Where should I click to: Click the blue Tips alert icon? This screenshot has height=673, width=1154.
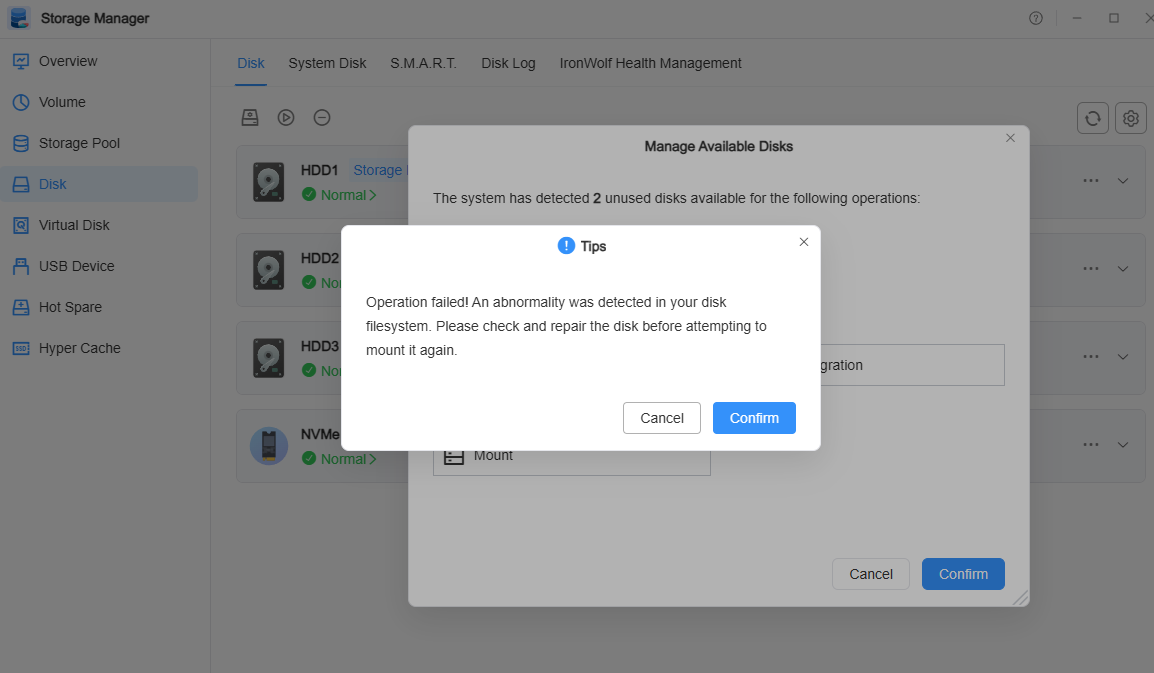click(566, 246)
